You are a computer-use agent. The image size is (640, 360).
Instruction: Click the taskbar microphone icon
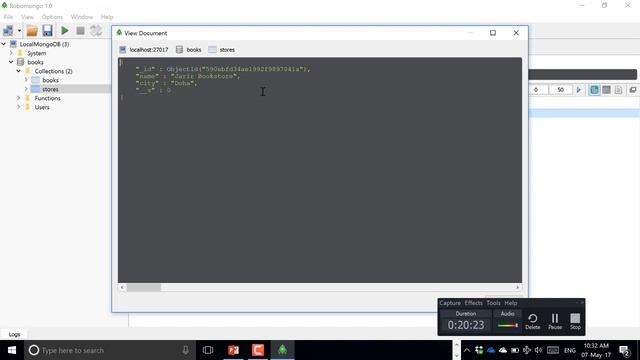click(x=186, y=350)
